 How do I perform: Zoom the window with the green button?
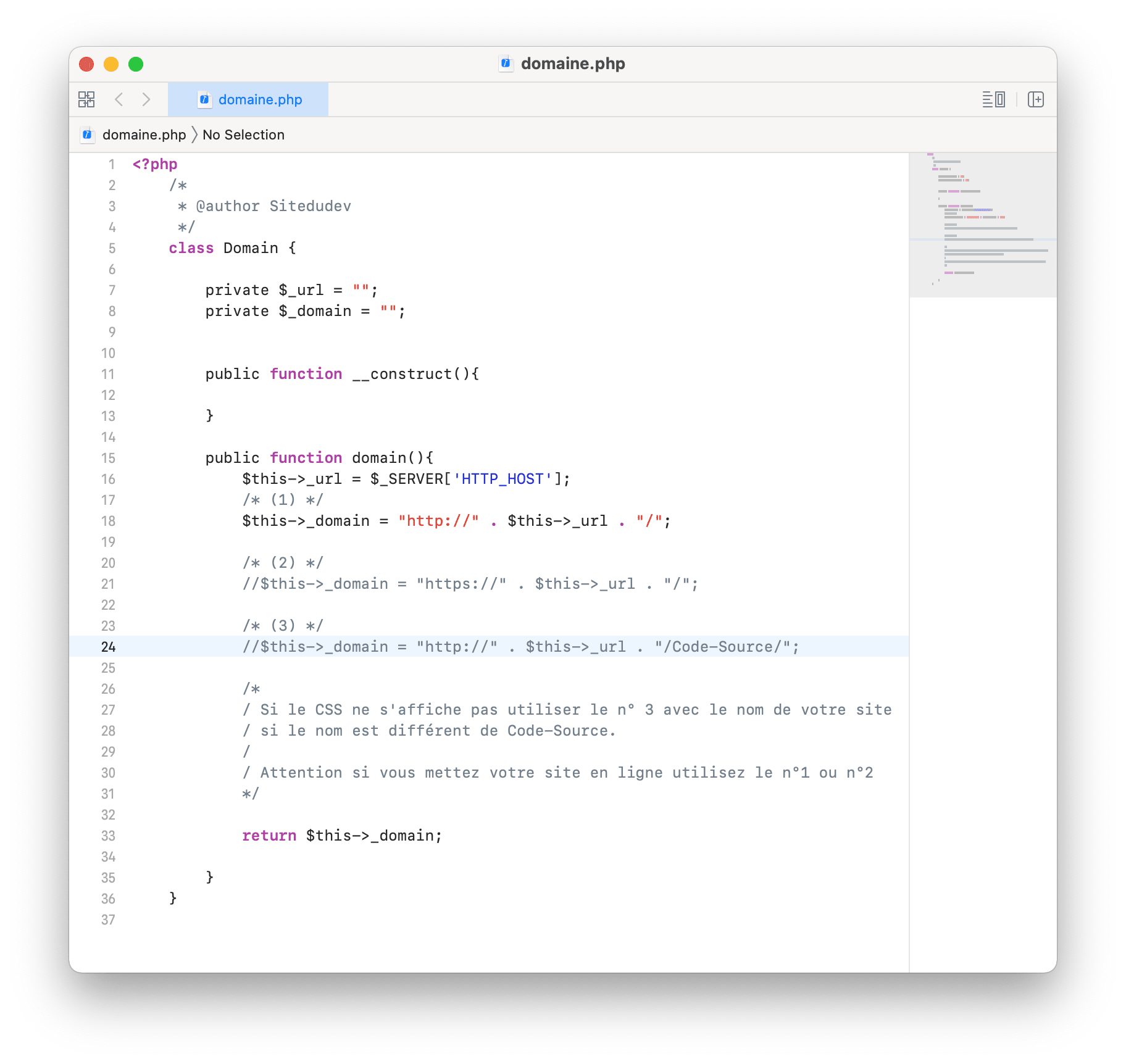[136, 64]
